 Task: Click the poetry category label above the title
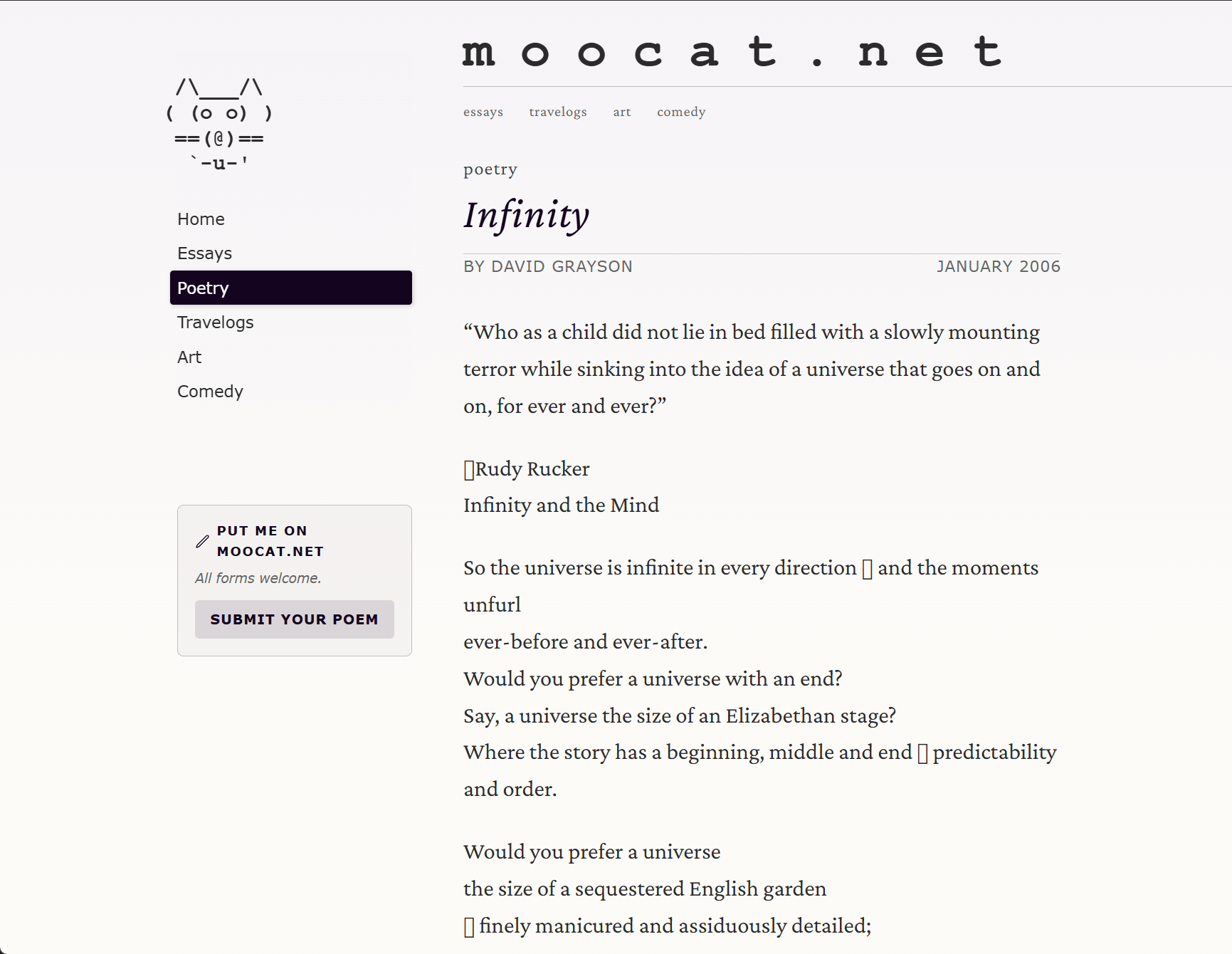pos(490,169)
